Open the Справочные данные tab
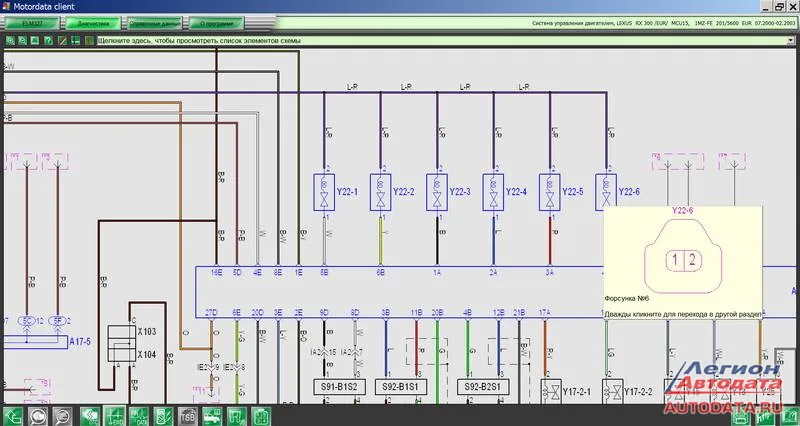 155,23
